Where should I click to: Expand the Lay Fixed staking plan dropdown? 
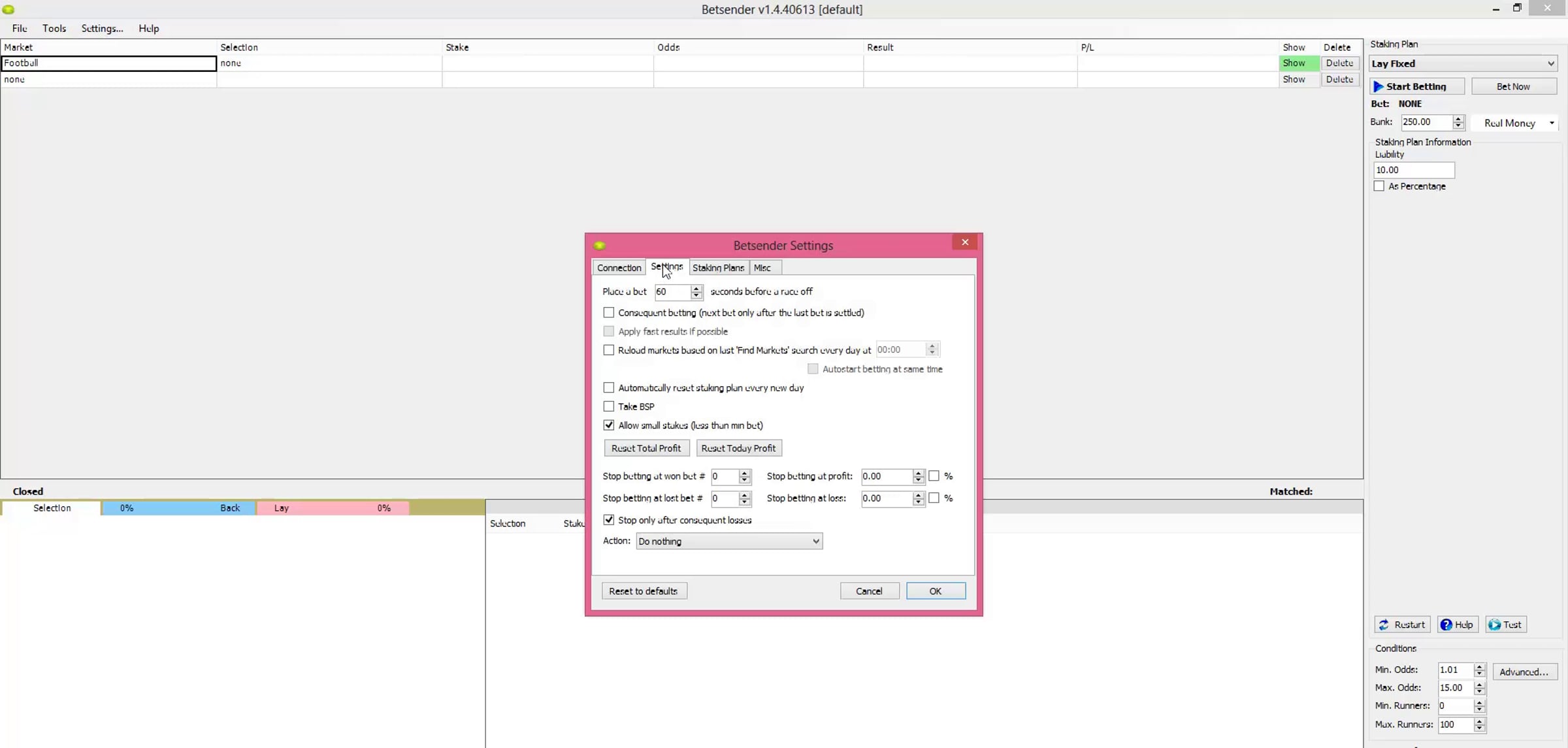coord(1463,63)
